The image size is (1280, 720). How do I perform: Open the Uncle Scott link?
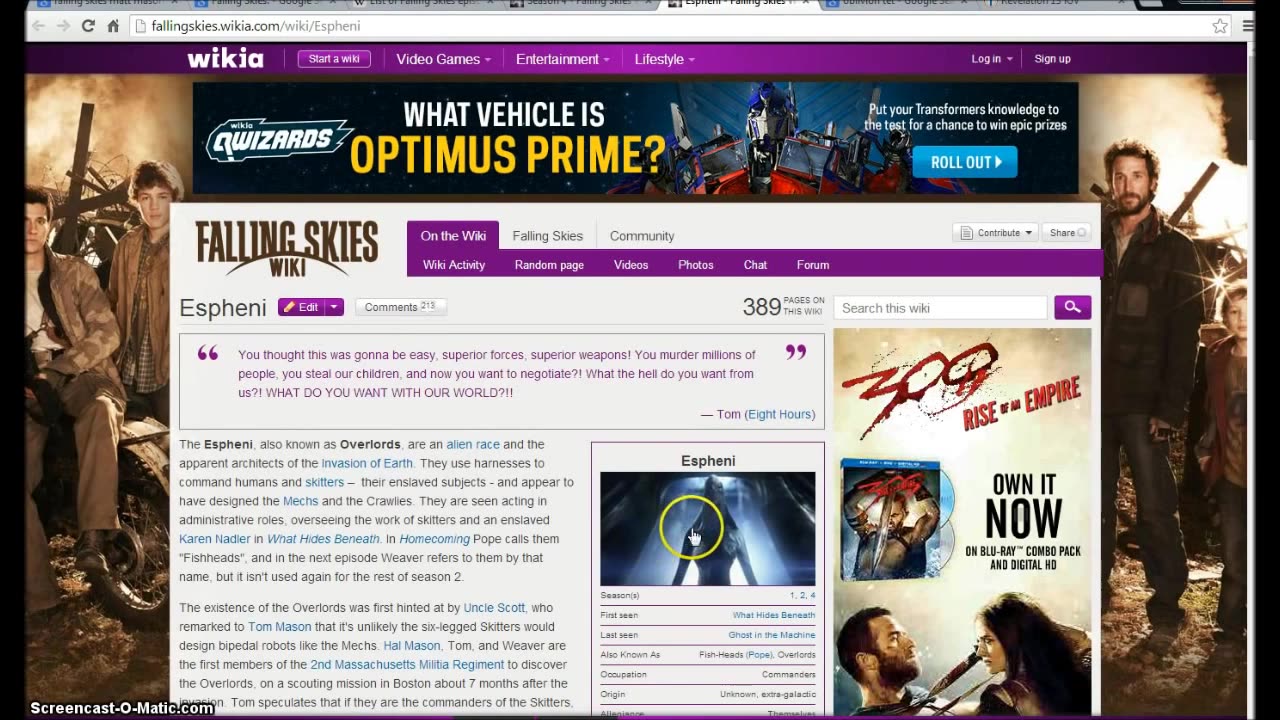(494, 608)
